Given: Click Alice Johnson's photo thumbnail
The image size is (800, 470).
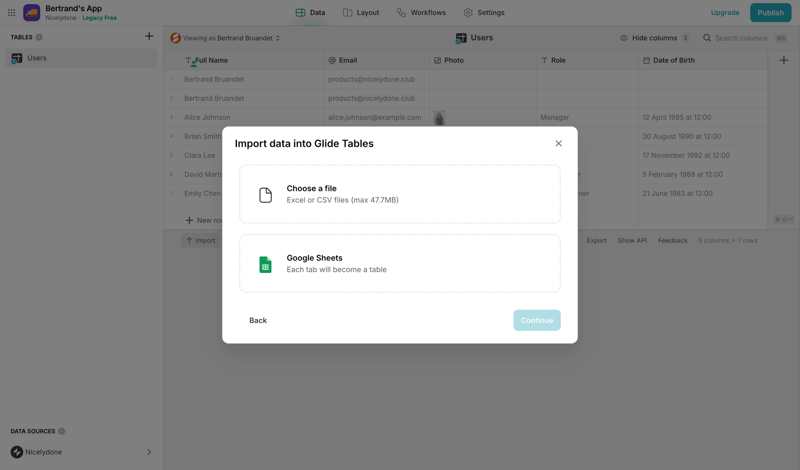Looking at the screenshot, I should pos(439,118).
